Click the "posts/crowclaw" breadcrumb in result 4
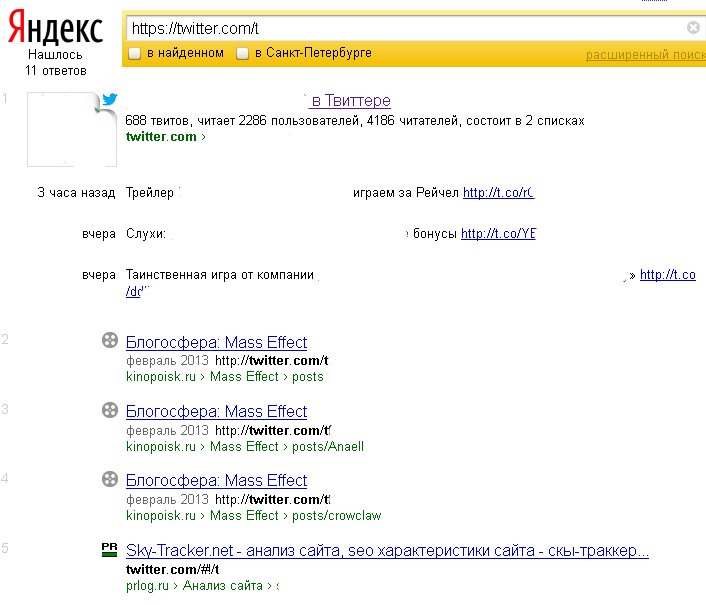Screen dimensions: 706x605 (x=334, y=516)
